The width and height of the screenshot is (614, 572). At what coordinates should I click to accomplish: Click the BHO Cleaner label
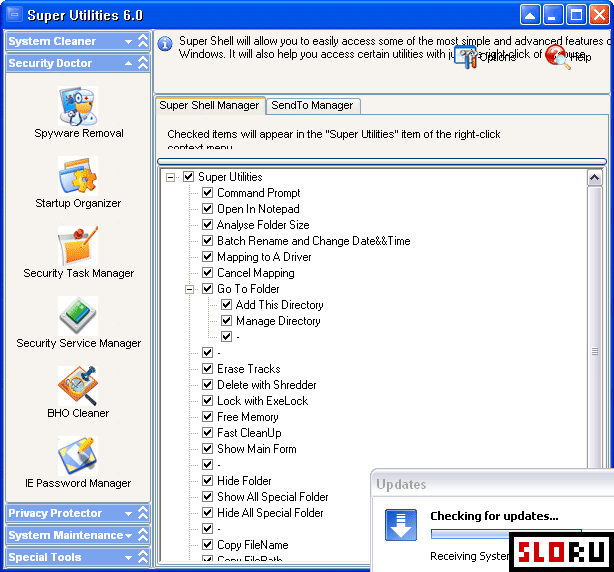click(78, 413)
